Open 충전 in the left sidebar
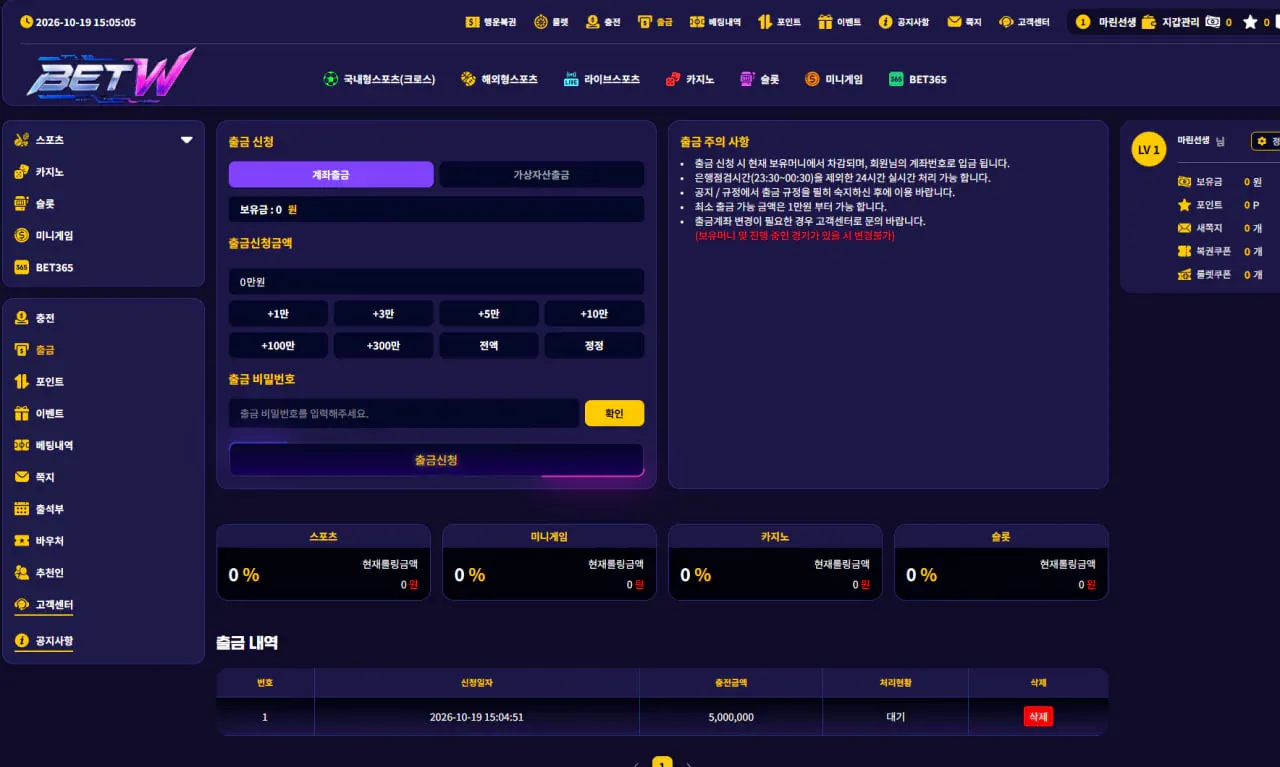 click(x=35, y=318)
